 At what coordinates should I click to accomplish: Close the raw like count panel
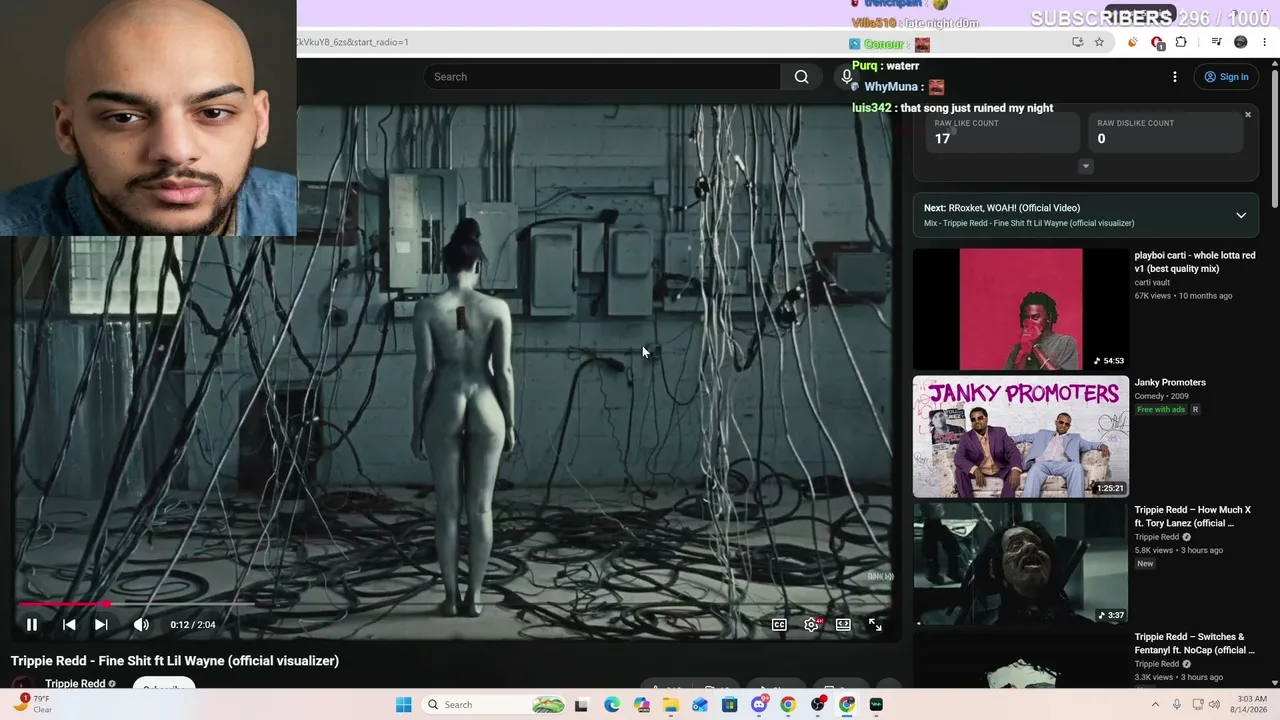(1248, 115)
